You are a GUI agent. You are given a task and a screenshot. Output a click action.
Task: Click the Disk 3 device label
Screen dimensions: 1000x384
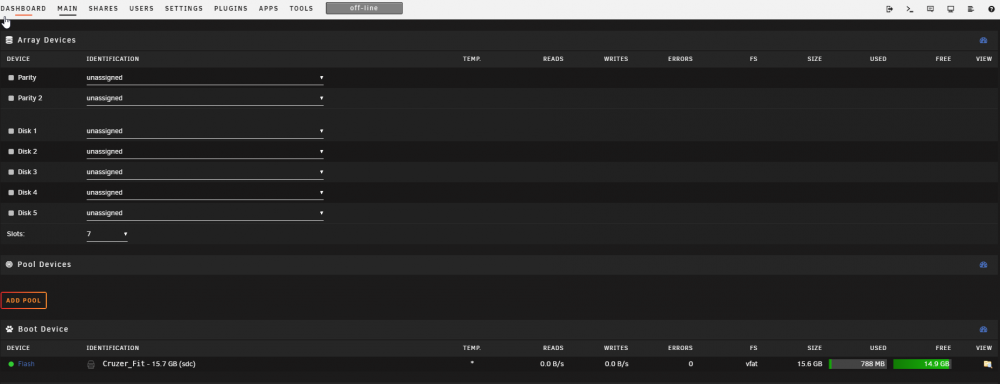27,172
